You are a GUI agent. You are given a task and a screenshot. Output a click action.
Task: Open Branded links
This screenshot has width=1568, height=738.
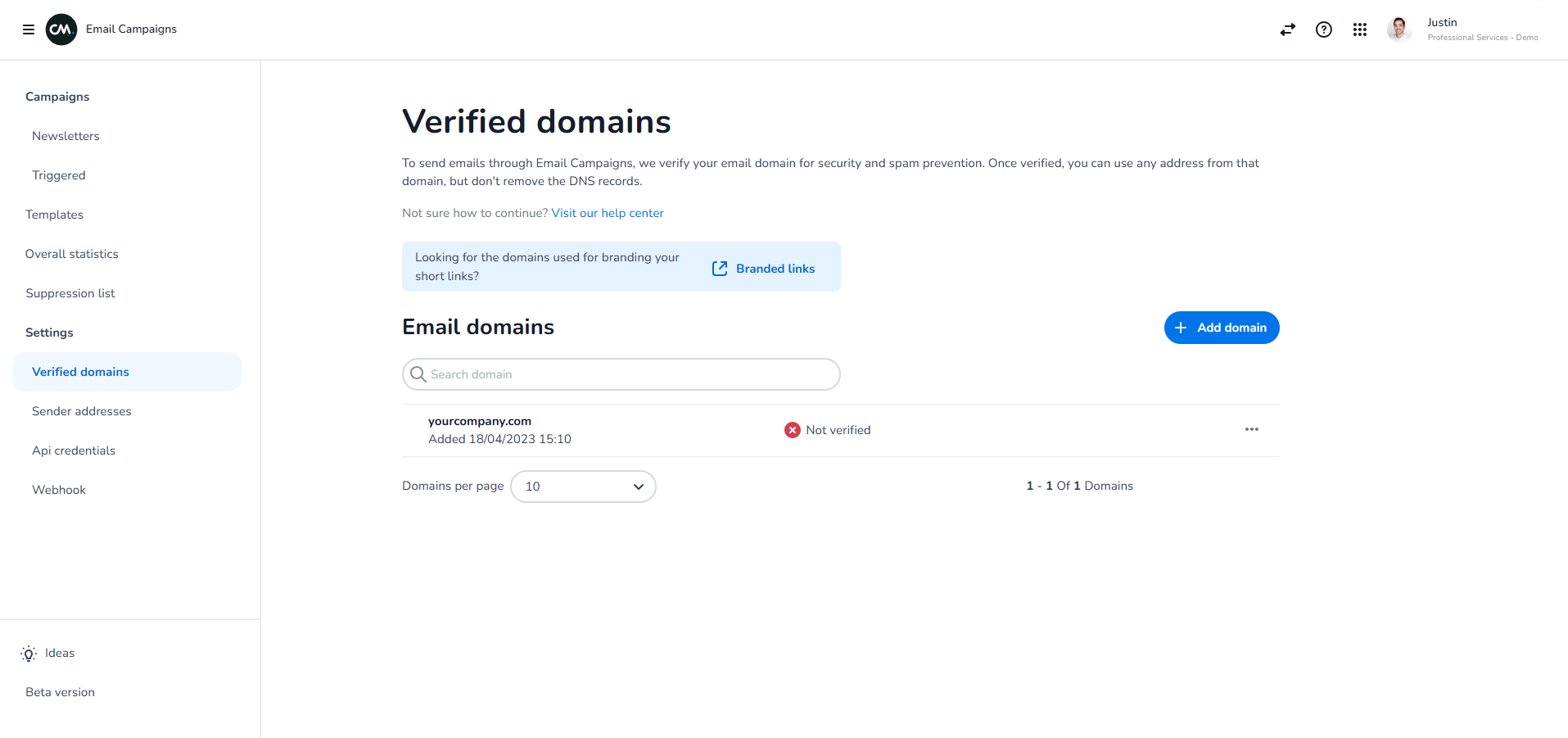775,268
